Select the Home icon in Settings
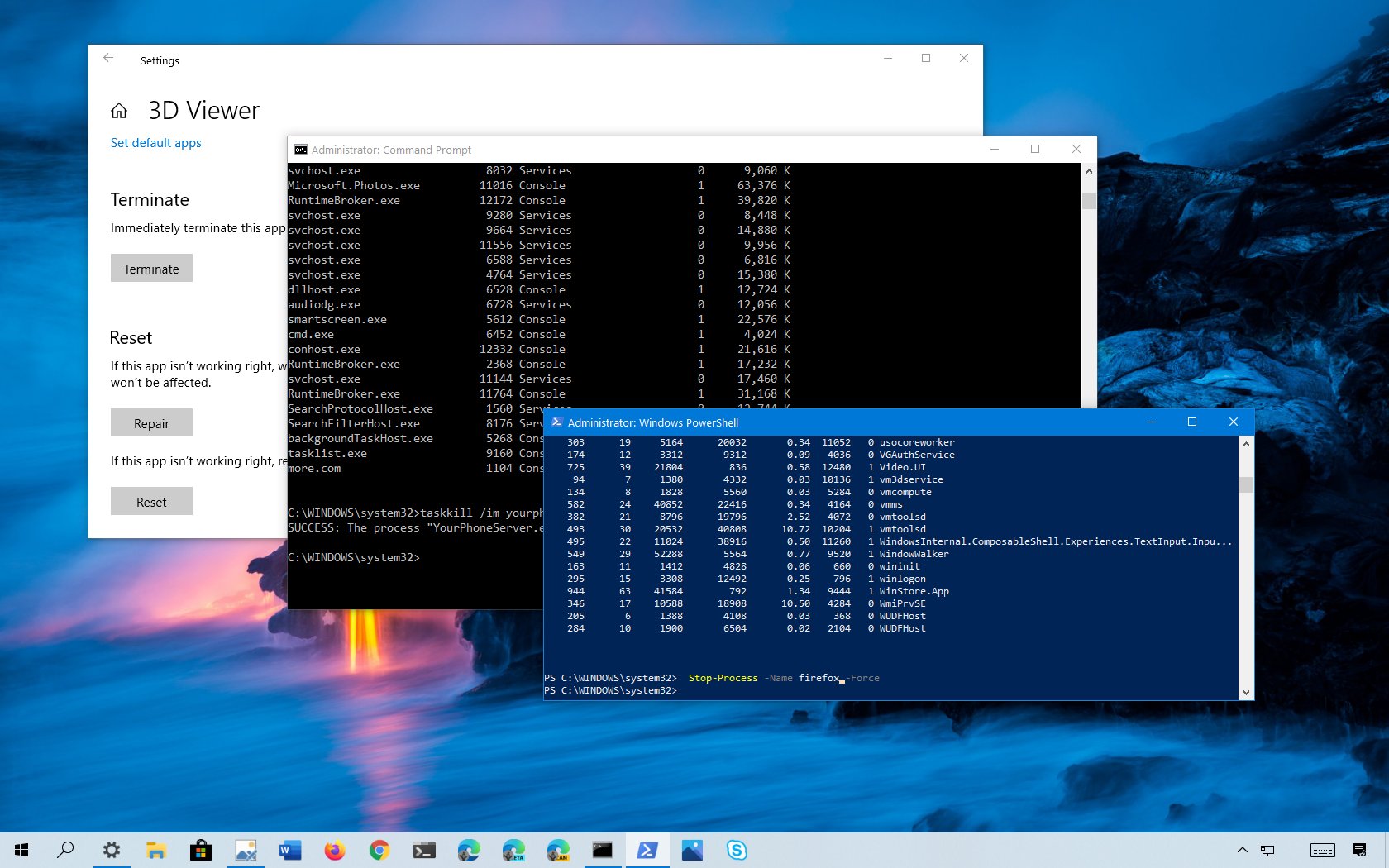Screen dimensions: 1389x868 click(119, 110)
